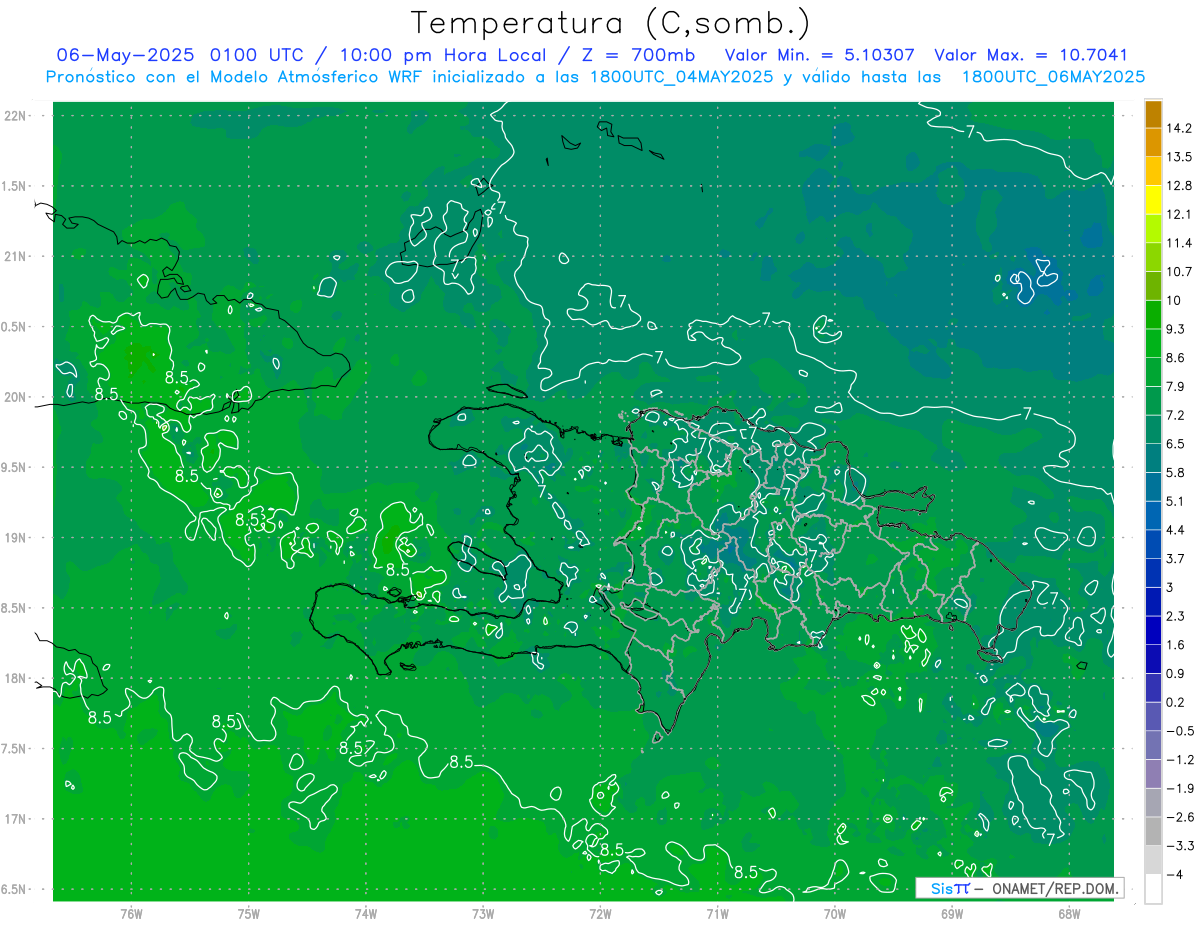Image resolution: width=1200 pixels, height=927 pixels.
Task: Click the 7.2 colorbar label
Action: point(1176,415)
